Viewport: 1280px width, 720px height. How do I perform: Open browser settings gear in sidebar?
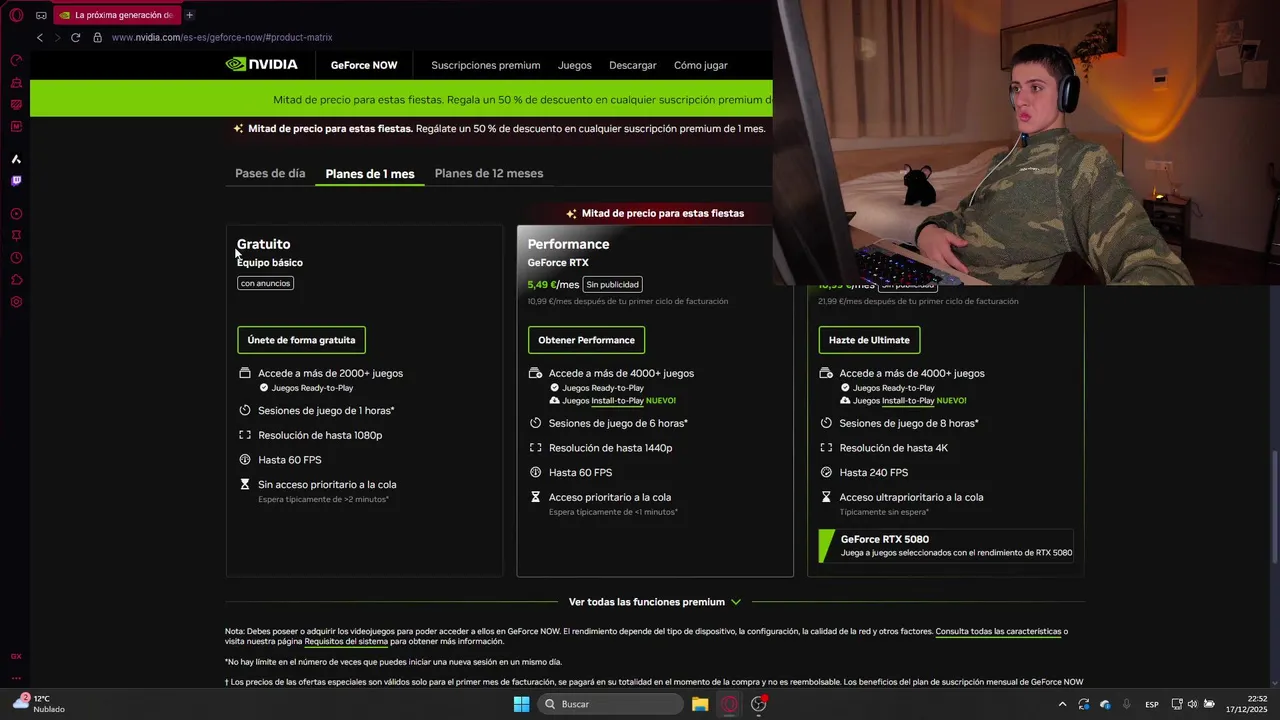point(16,302)
